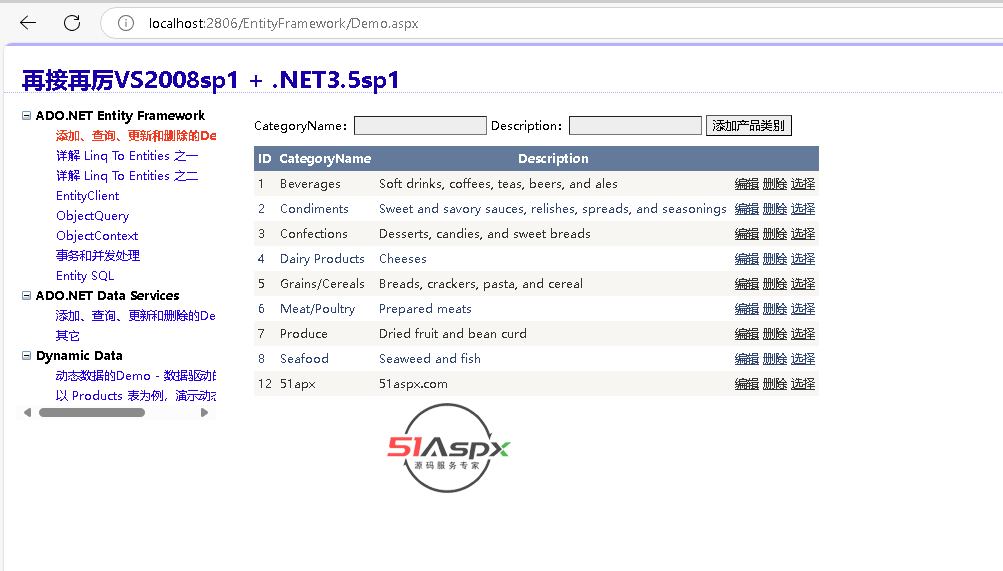Click 选择 for the Meat/Poultry row

(803, 309)
